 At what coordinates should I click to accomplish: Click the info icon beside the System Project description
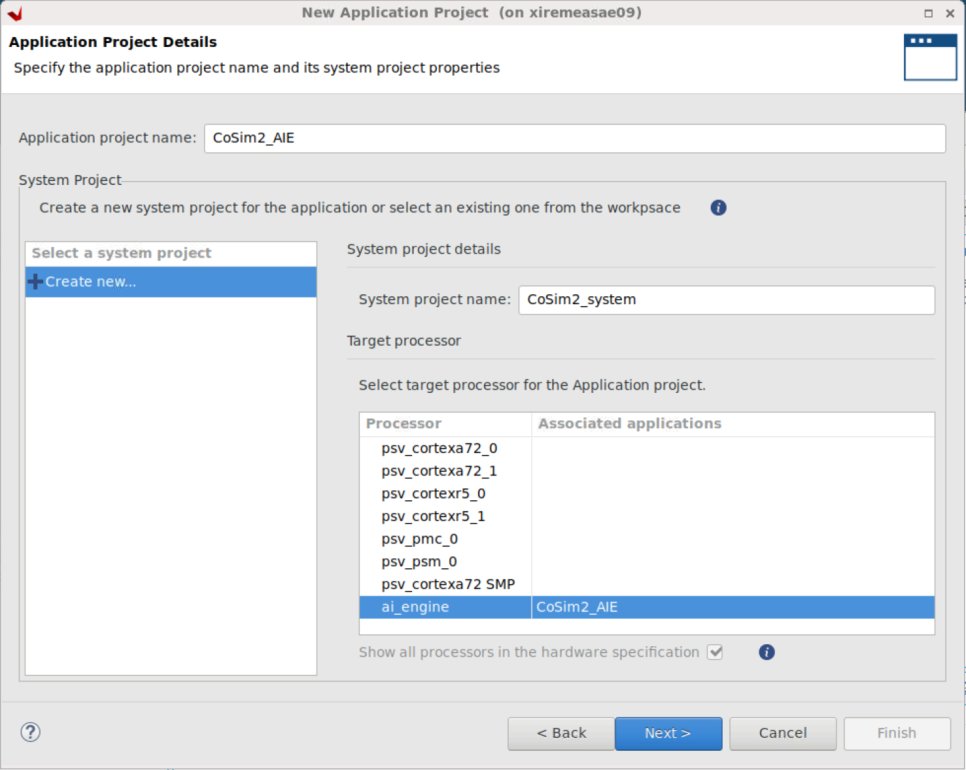717,207
